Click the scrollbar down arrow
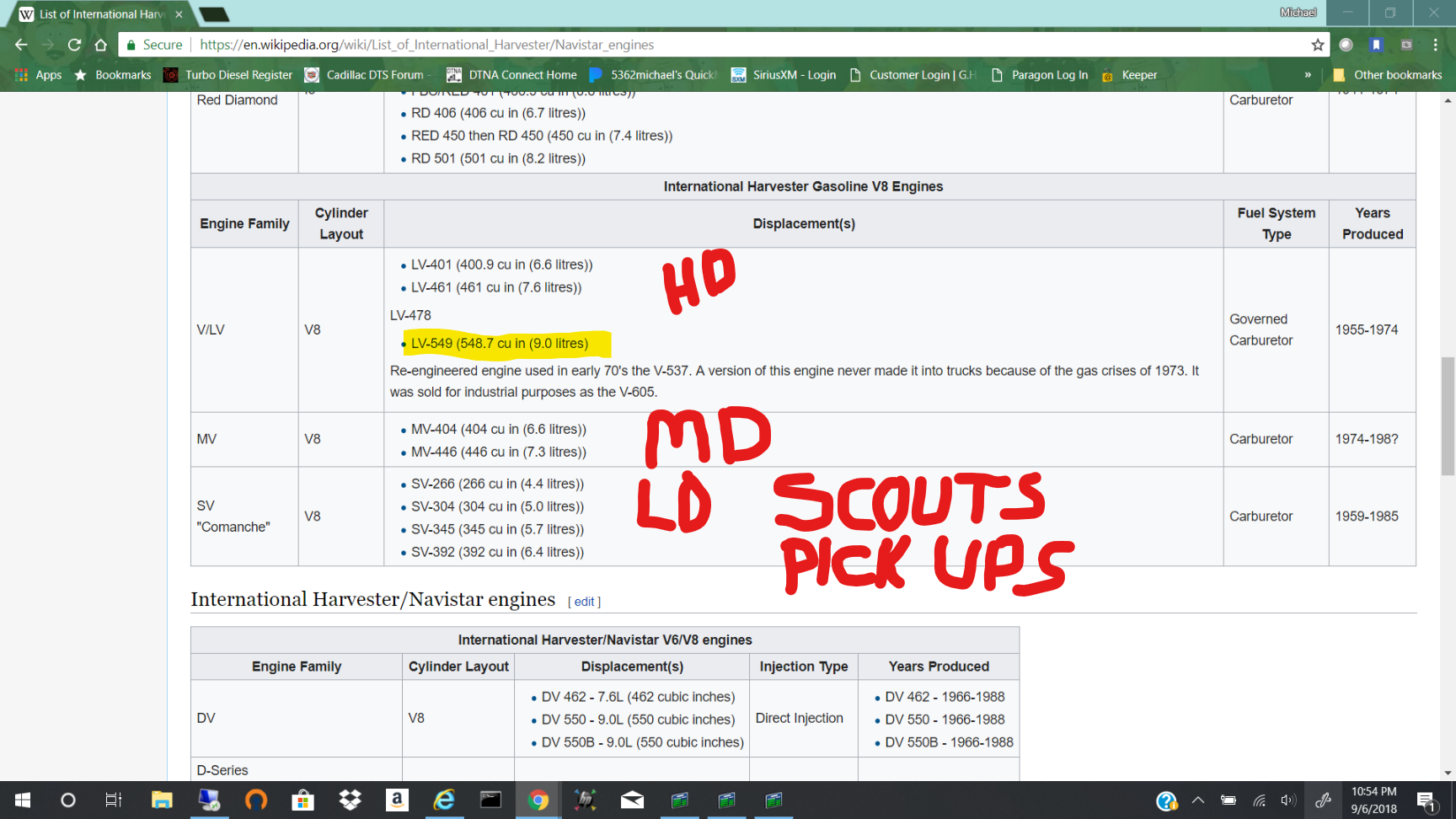Screen dimensions: 1456x819 [x=1448, y=773]
